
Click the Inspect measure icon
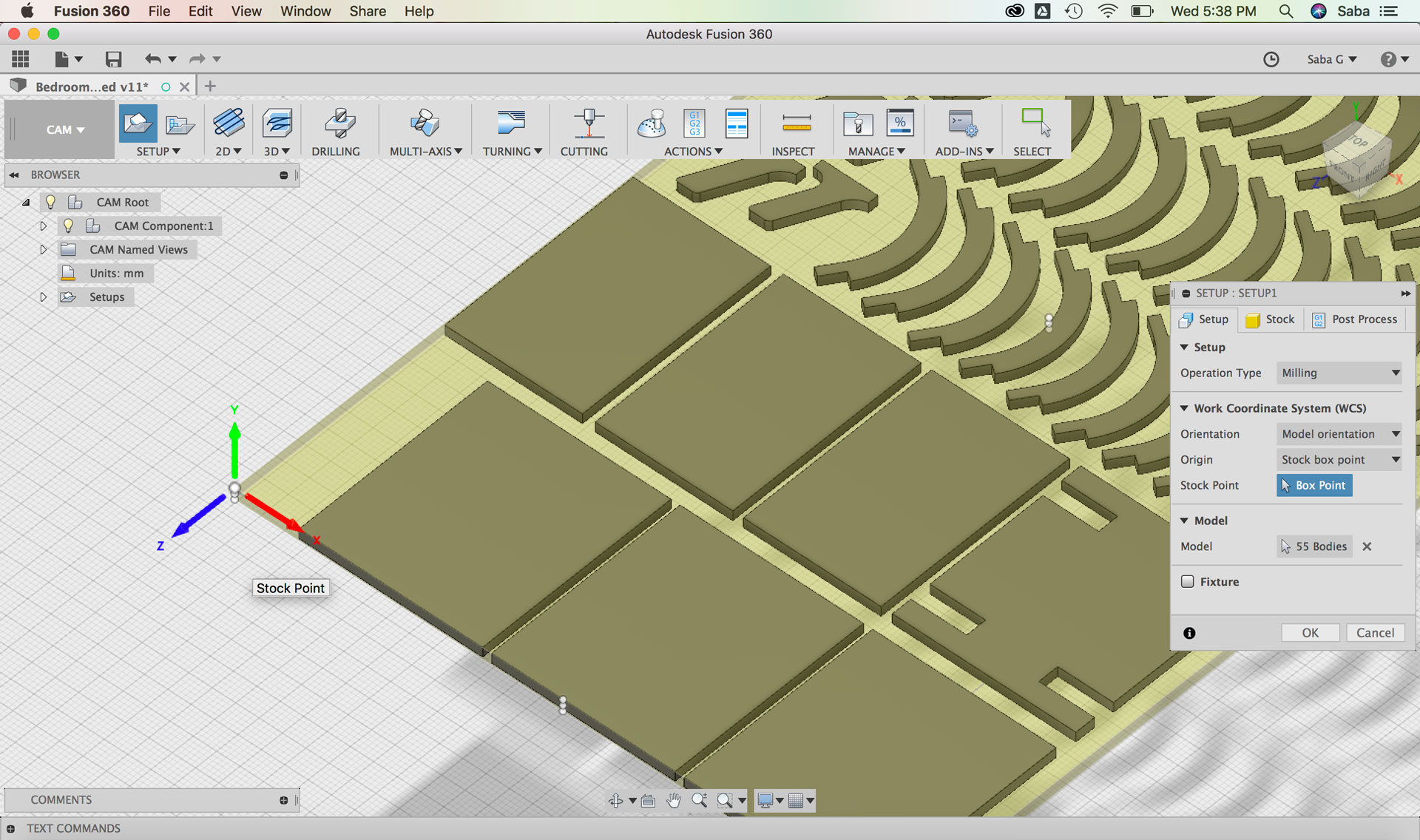(796, 123)
